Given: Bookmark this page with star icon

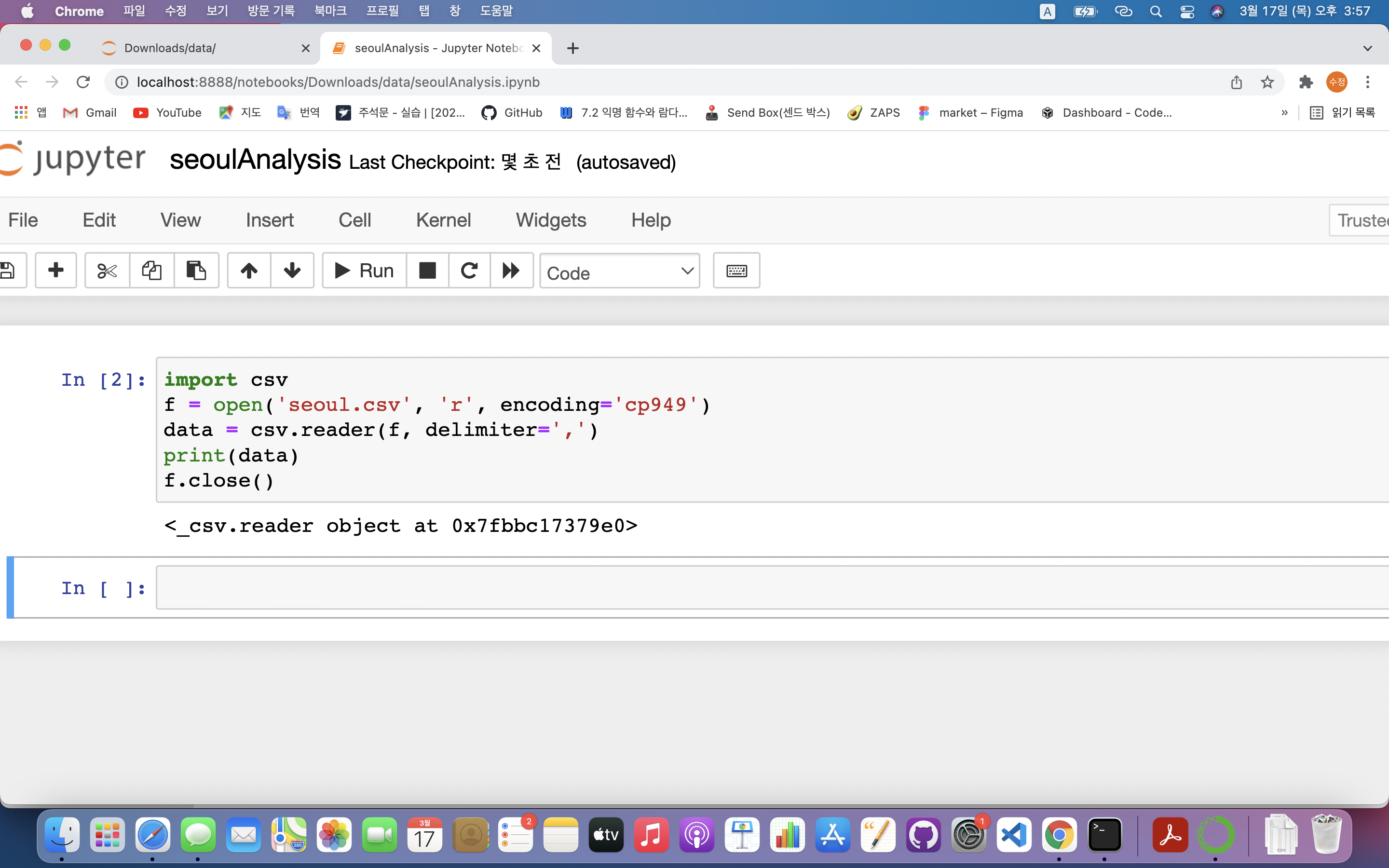Looking at the screenshot, I should click(x=1267, y=82).
